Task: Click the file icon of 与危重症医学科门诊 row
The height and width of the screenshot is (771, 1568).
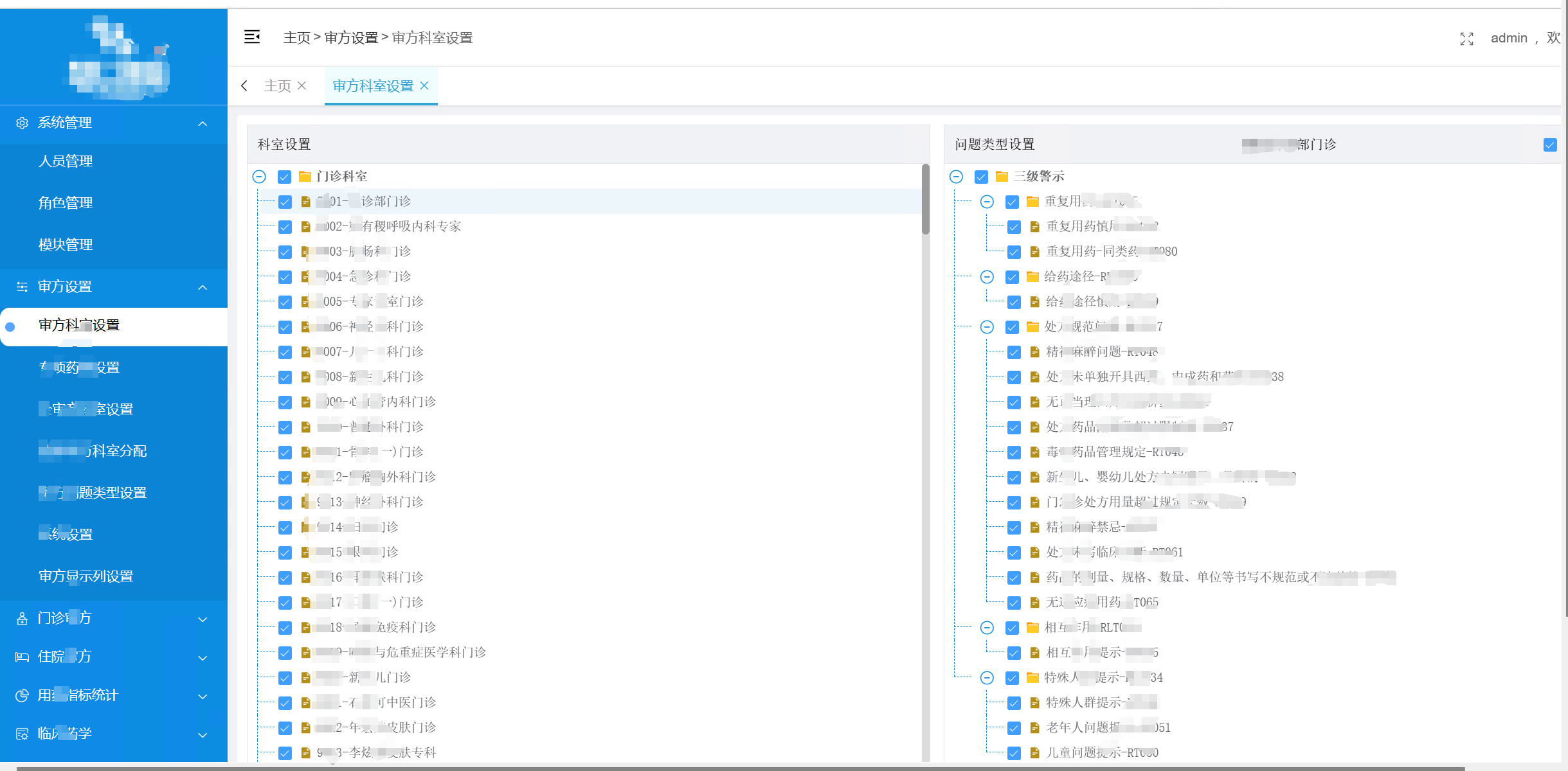Action: [306, 653]
